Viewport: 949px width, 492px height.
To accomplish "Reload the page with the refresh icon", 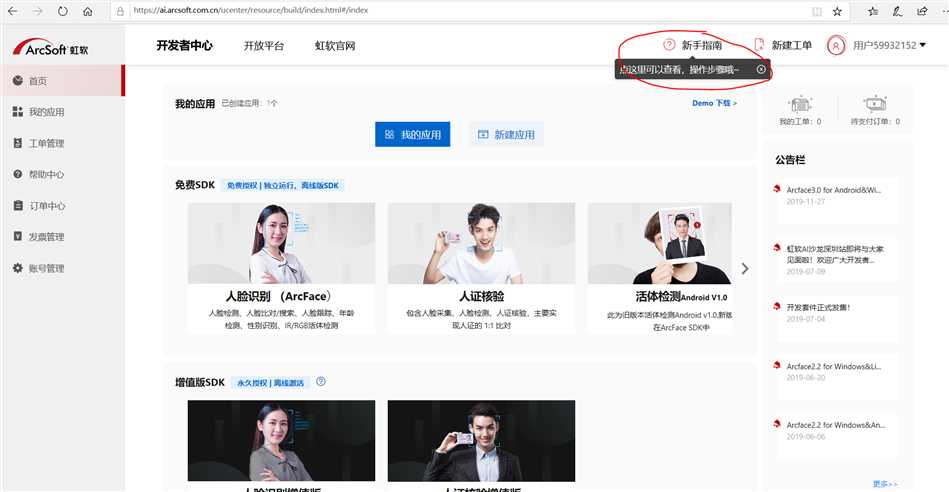I will (x=63, y=11).
